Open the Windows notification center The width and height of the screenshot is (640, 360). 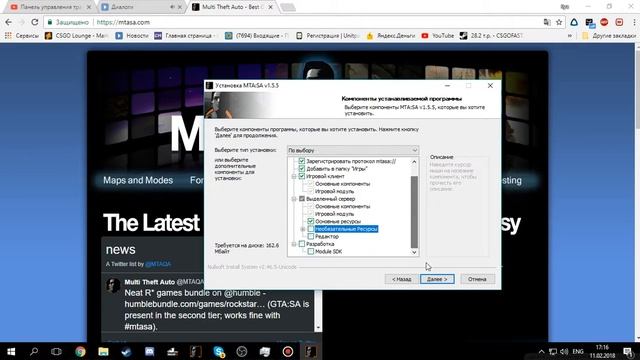[x=629, y=351]
